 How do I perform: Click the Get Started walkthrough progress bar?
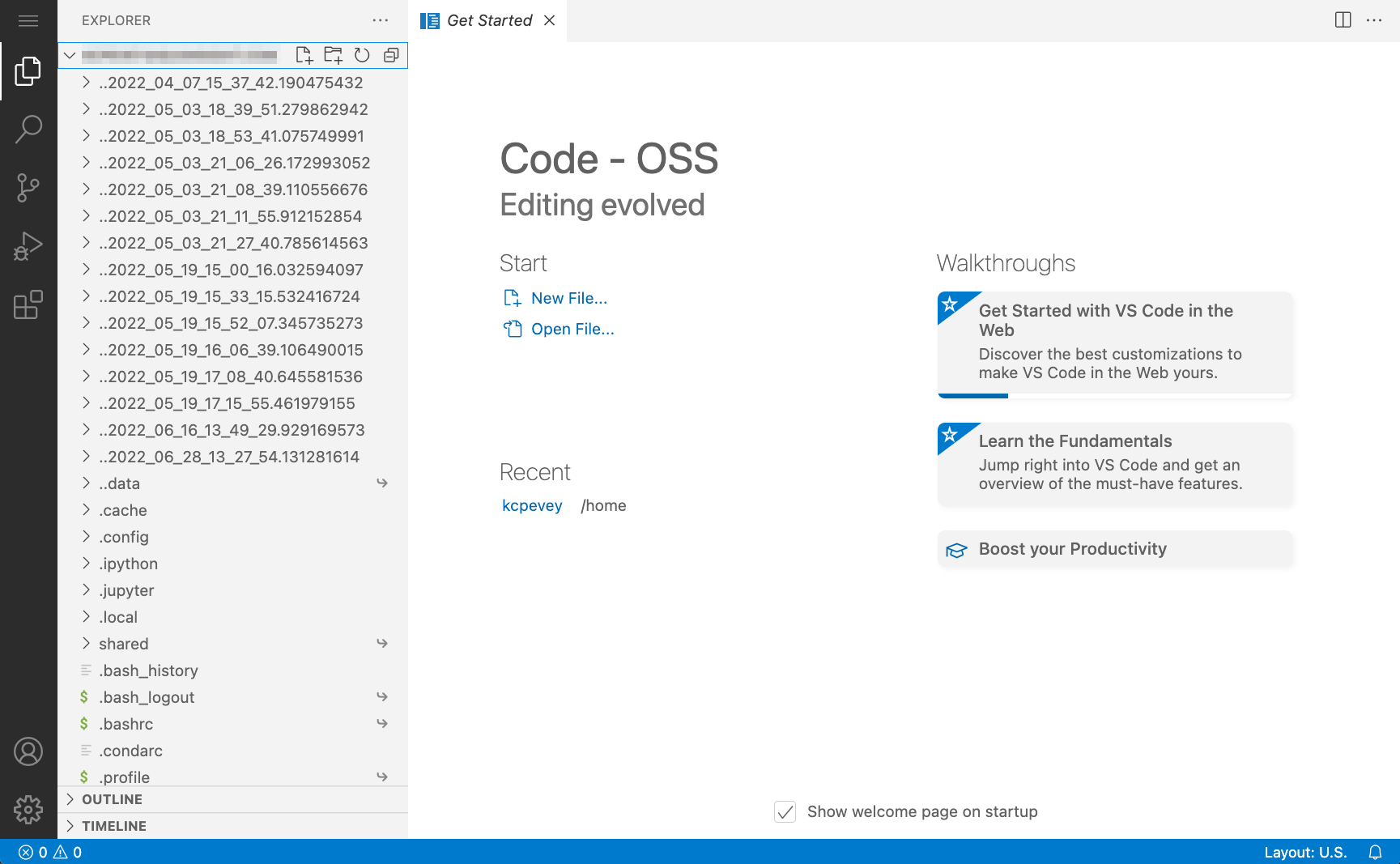tap(972, 395)
